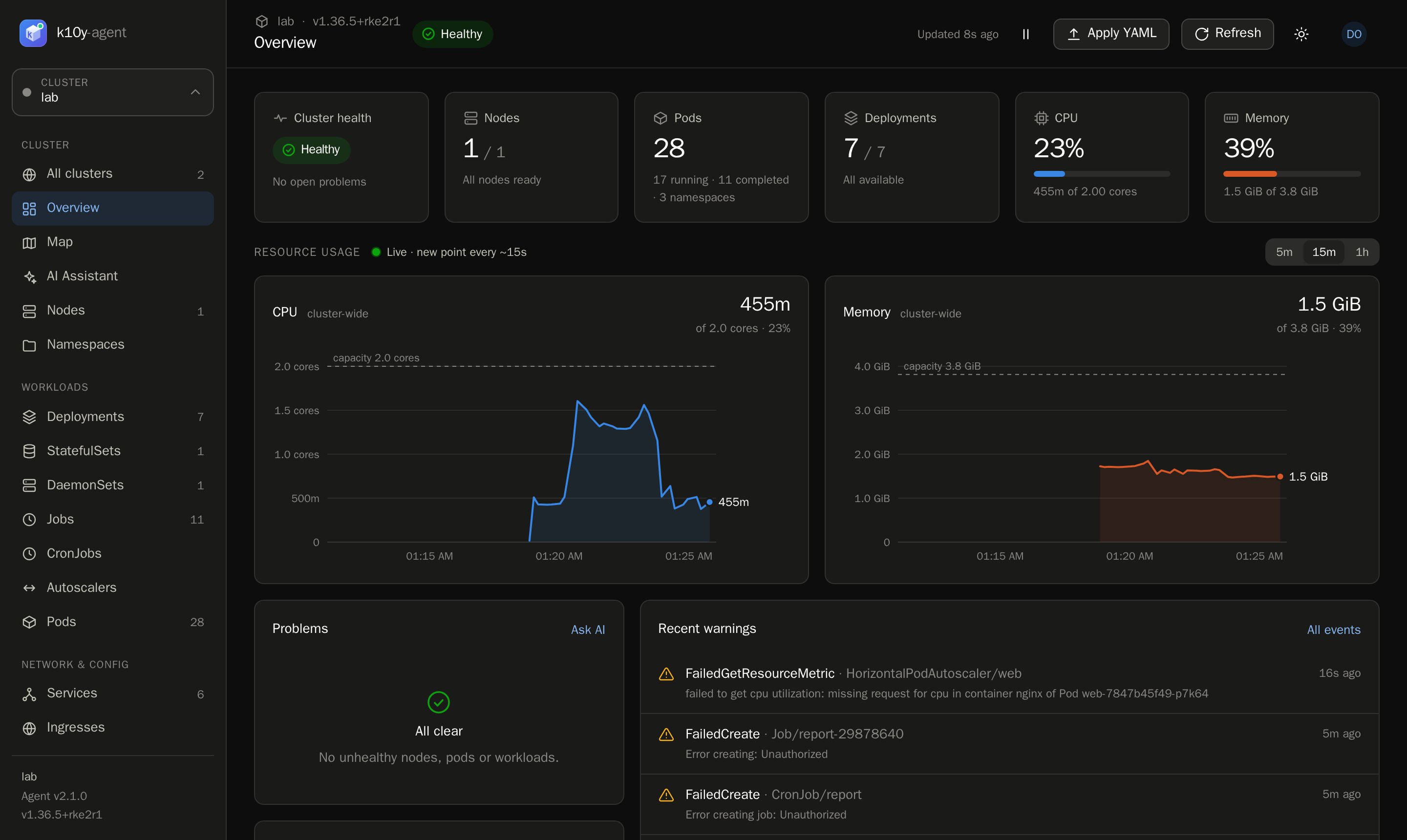Open the Cluster health summary card
Image resolution: width=1407 pixels, height=840 pixels.
pos(341,157)
